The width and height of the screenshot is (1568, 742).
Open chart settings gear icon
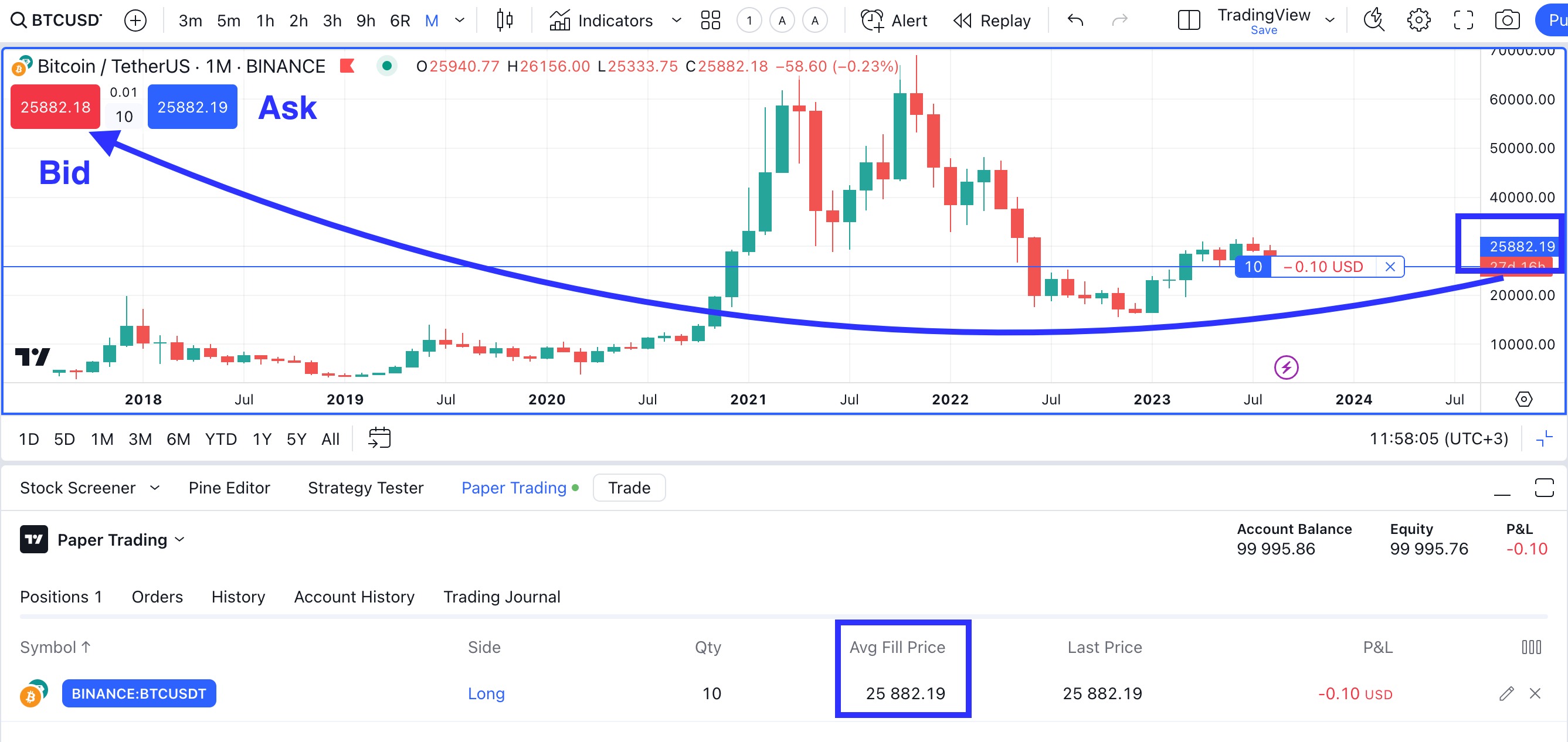[x=1418, y=21]
